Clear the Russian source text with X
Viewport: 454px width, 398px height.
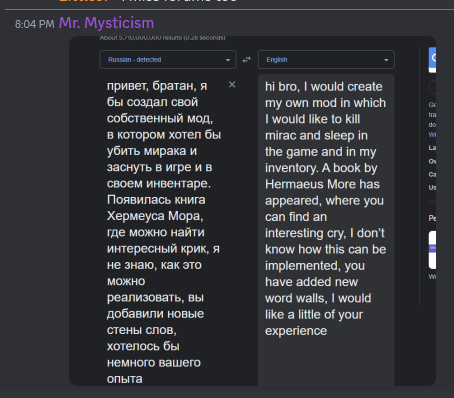pyautogui.click(x=232, y=85)
